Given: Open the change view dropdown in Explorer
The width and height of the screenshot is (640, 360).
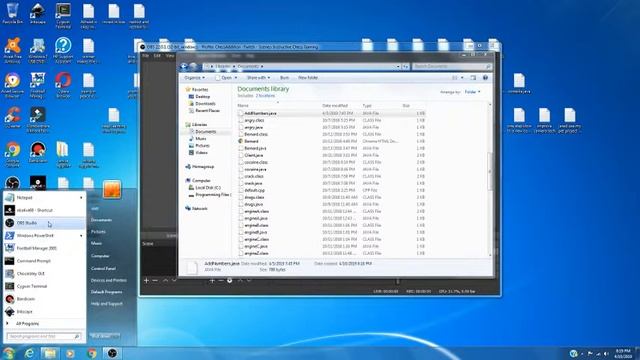Looking at the screenshot, I should [x=462, y=78].
